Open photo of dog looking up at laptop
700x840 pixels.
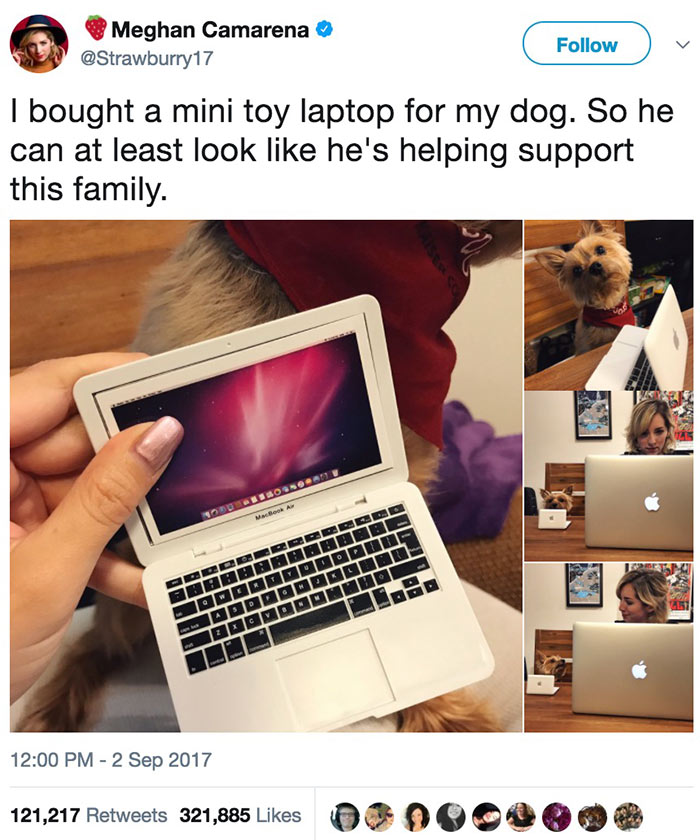click(x=608, y=305)
